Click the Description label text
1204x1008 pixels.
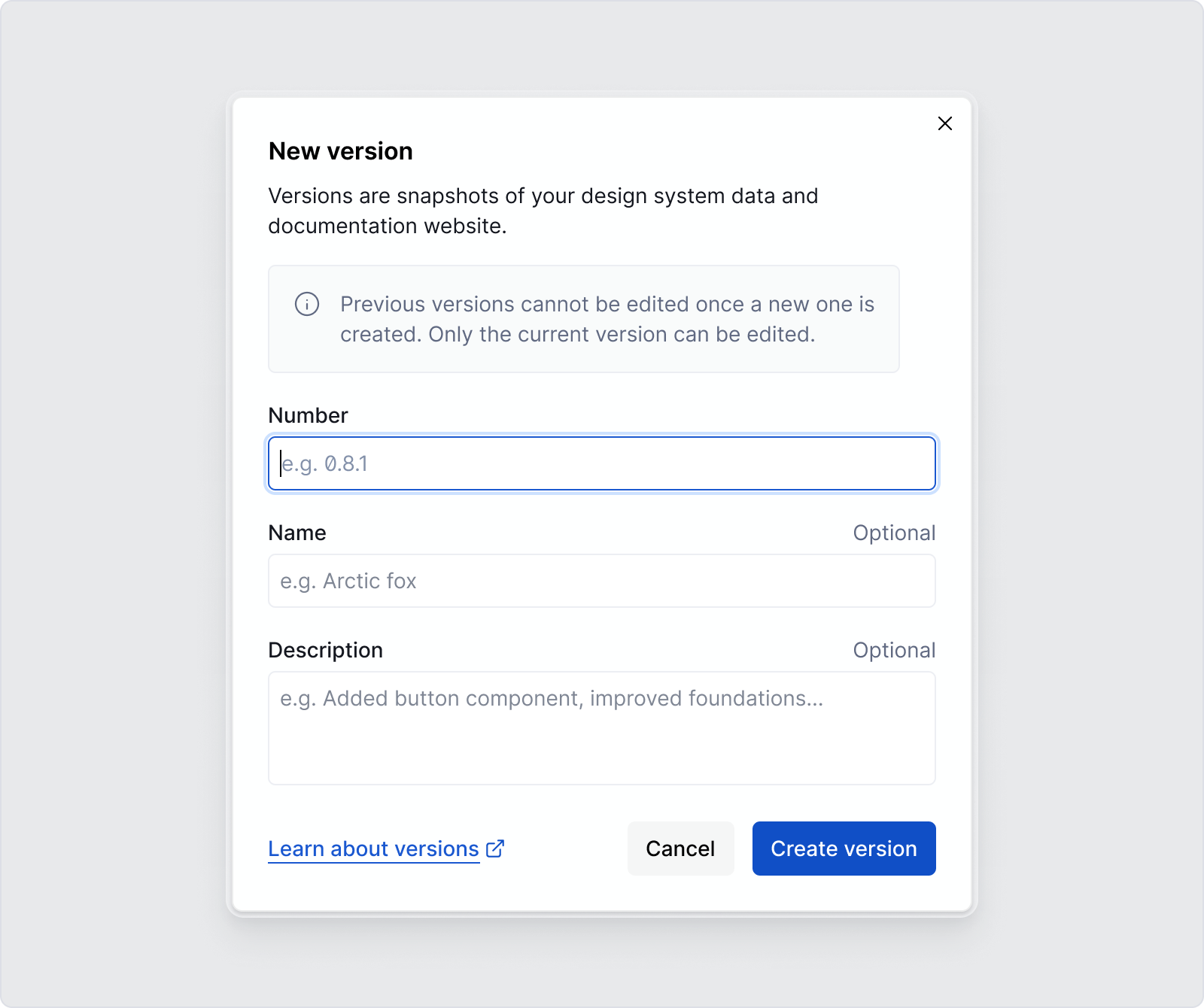325,649
